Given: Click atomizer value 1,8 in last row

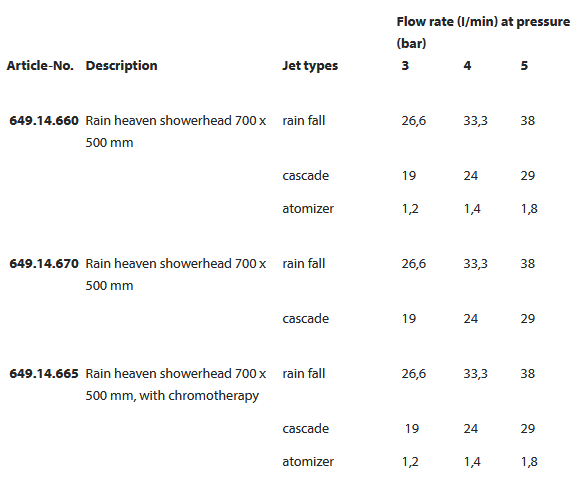Looking at the screenshot, I should click(529, 462).
